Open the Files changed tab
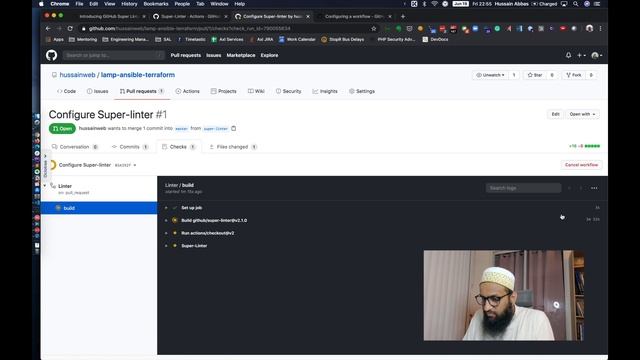The height and width of the screenshot is (360, 640). (x=233, y=147)
